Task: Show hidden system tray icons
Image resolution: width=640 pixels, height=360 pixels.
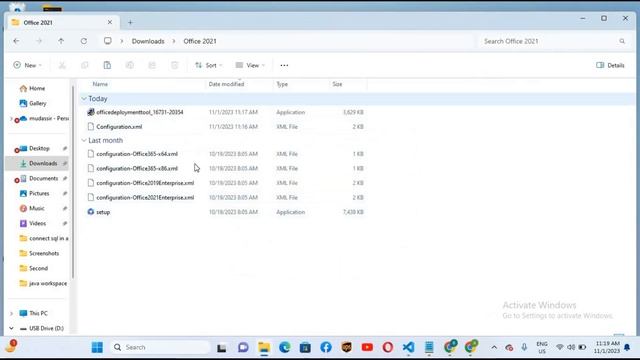Action: (x=494, y=347)
